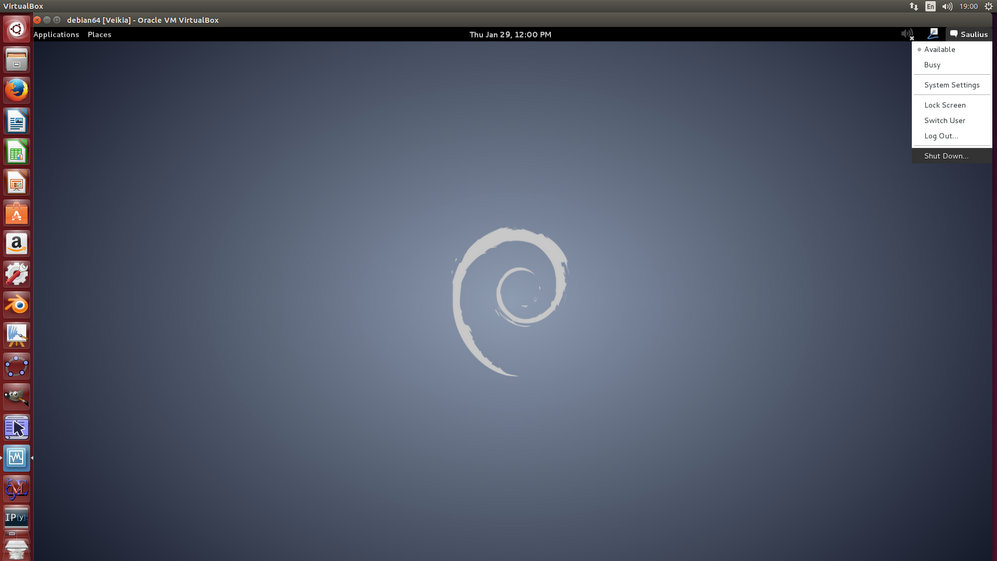Click the muted volume icon in guest panel
The image size is (997, 561).
coord(907,34)
